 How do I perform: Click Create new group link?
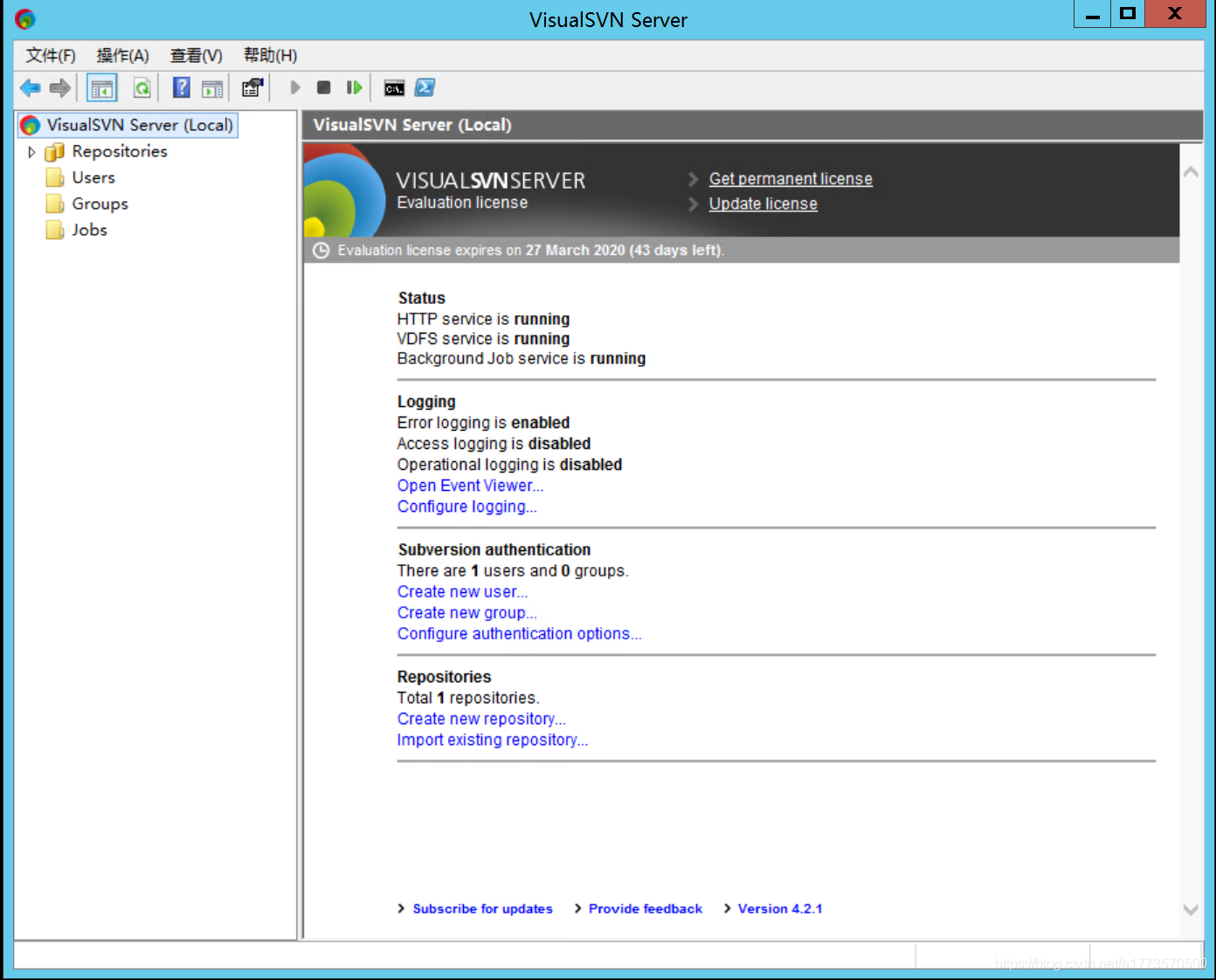[x=467, y=612]
